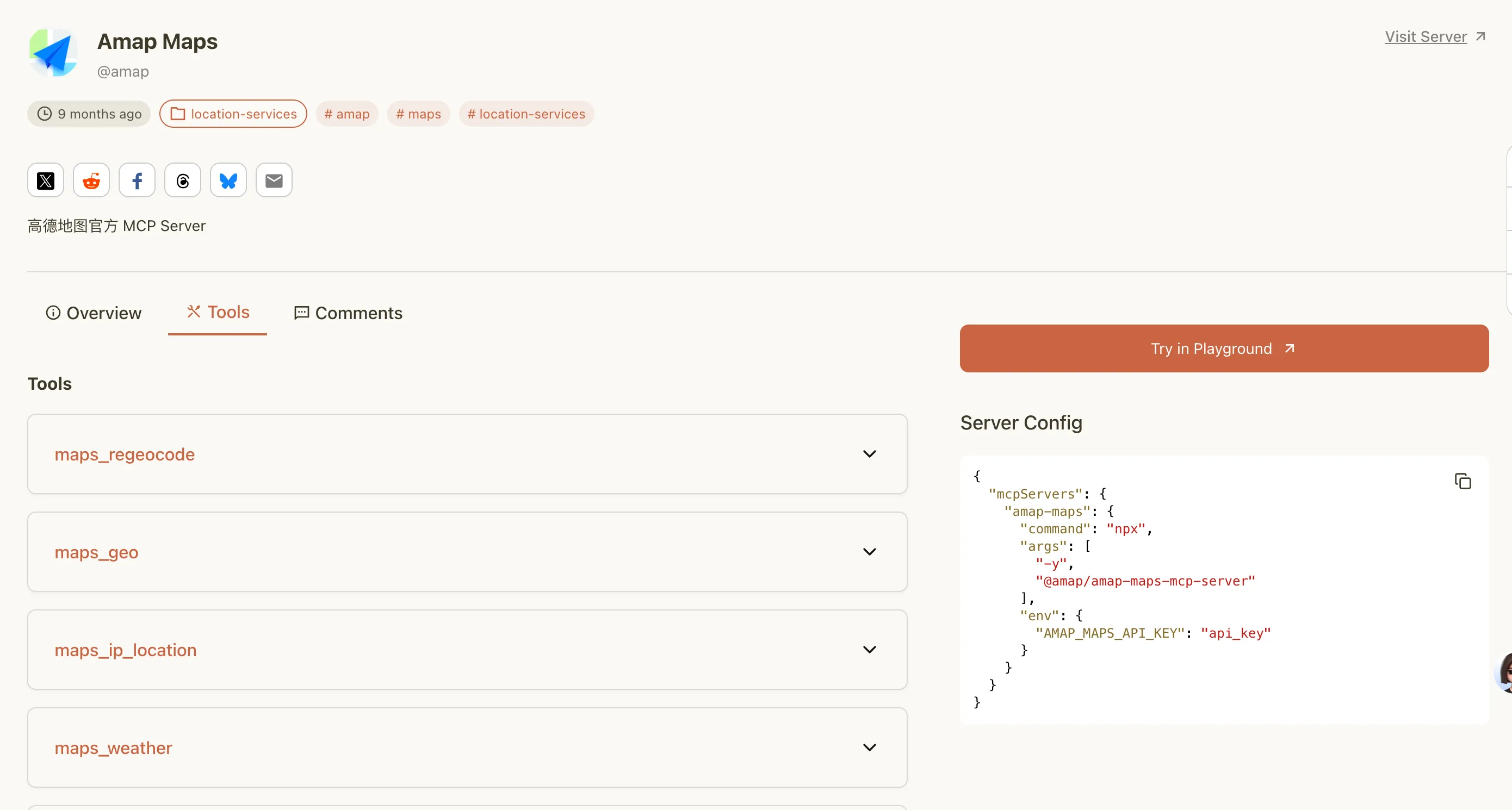Click the location-services category badge

(234, 114)
